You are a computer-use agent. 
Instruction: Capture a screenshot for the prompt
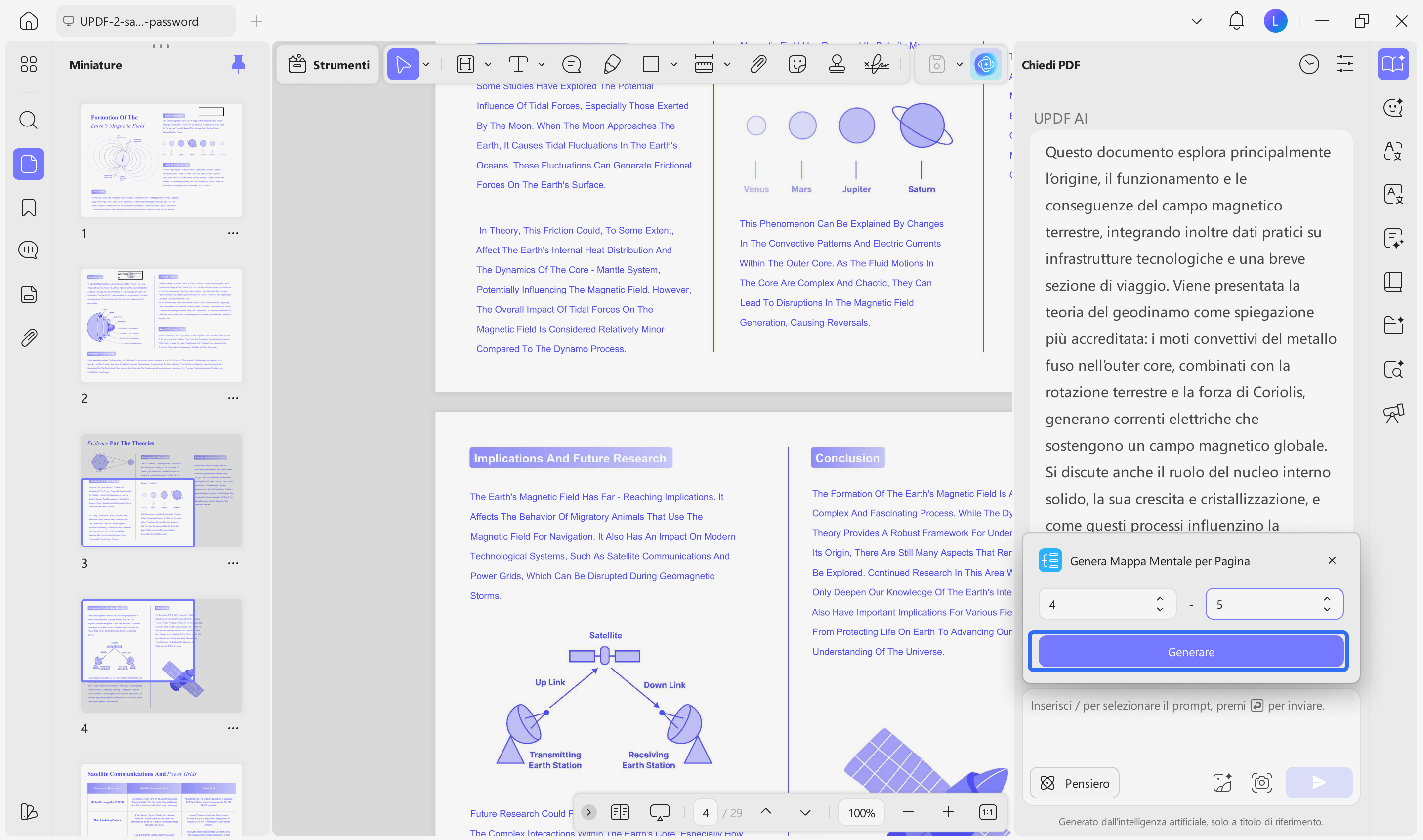1262,783
